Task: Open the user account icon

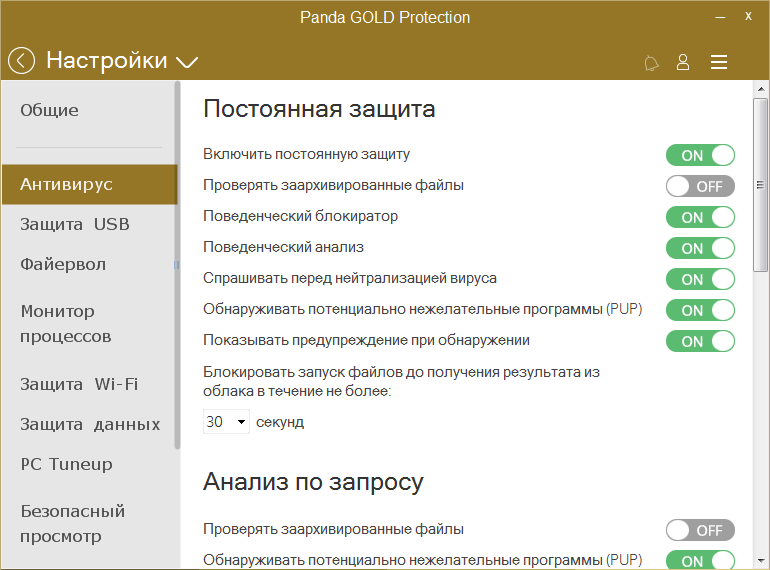Action: click(683, 62)
